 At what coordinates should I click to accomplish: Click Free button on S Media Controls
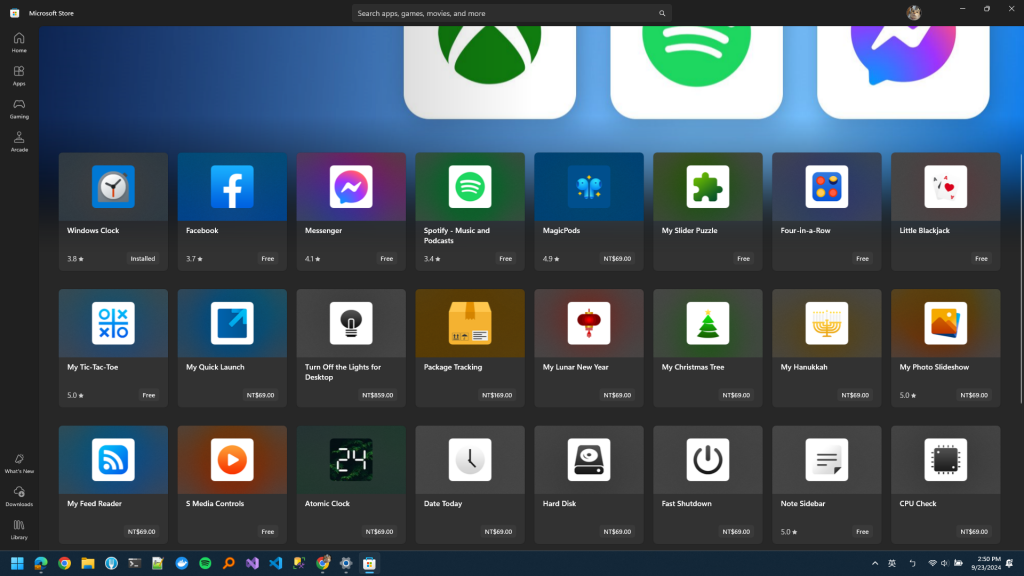pyautogui.click(x=268, y=532)
